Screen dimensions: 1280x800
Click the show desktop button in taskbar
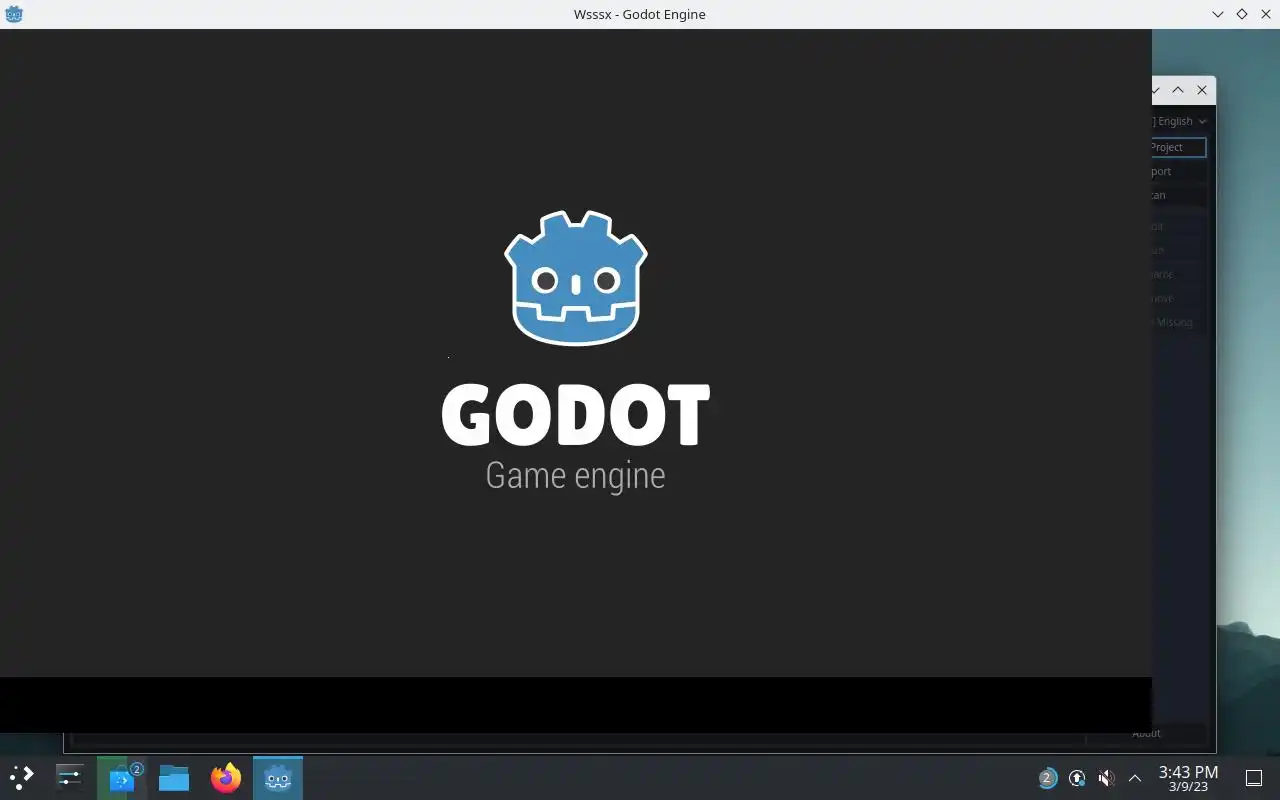pyautogui.click(x=1254, y=778)
